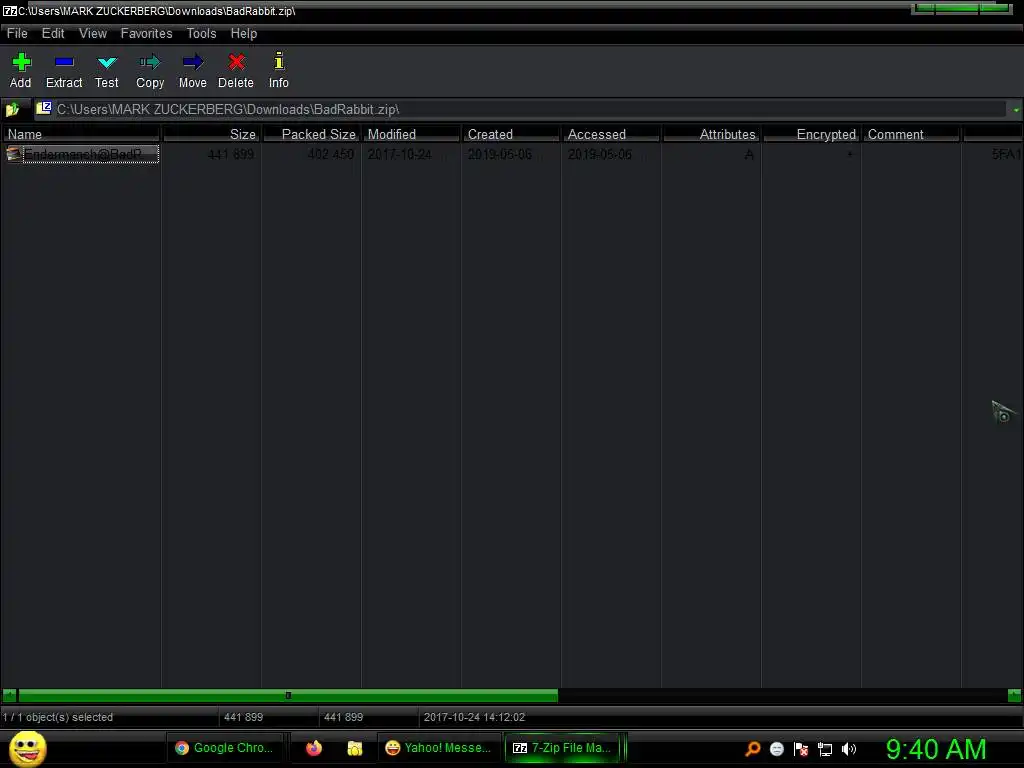Open the View menu
The height and width of the screenshot is (768, 1024).
click(93, 33)
